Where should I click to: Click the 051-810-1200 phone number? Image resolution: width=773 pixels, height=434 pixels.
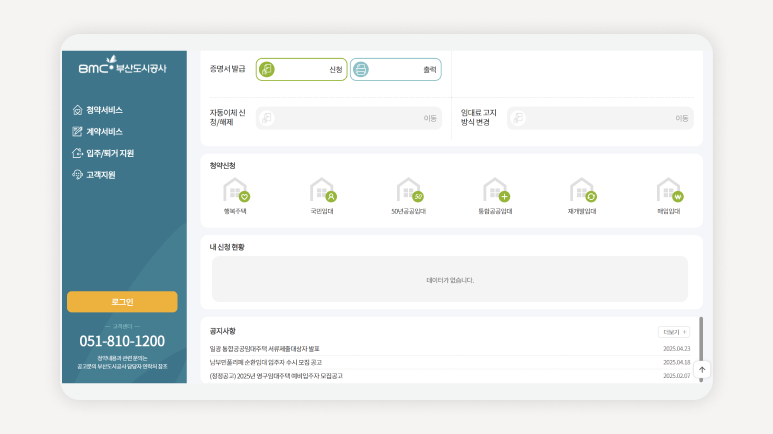[122, 341]
